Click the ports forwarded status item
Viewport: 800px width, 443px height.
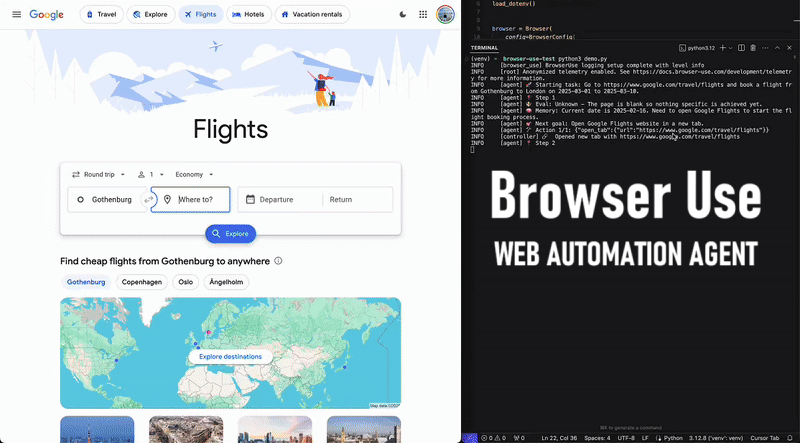click(519, 438)
